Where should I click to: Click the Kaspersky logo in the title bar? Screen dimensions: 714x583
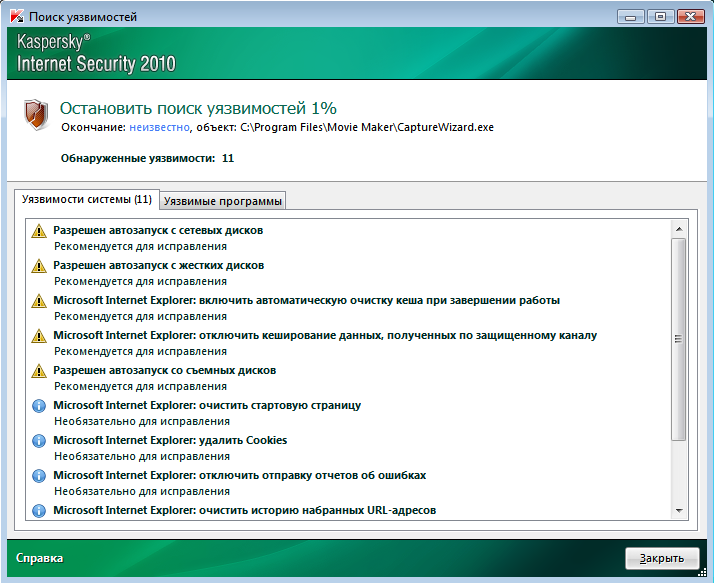(x=17, y=16)
